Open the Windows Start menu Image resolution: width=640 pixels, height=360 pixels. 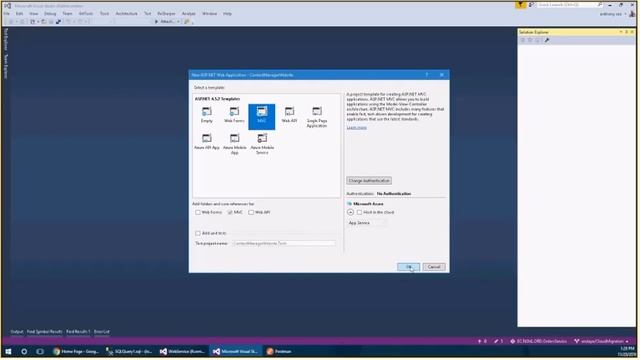pyautogui.click(x=8, y=351)
